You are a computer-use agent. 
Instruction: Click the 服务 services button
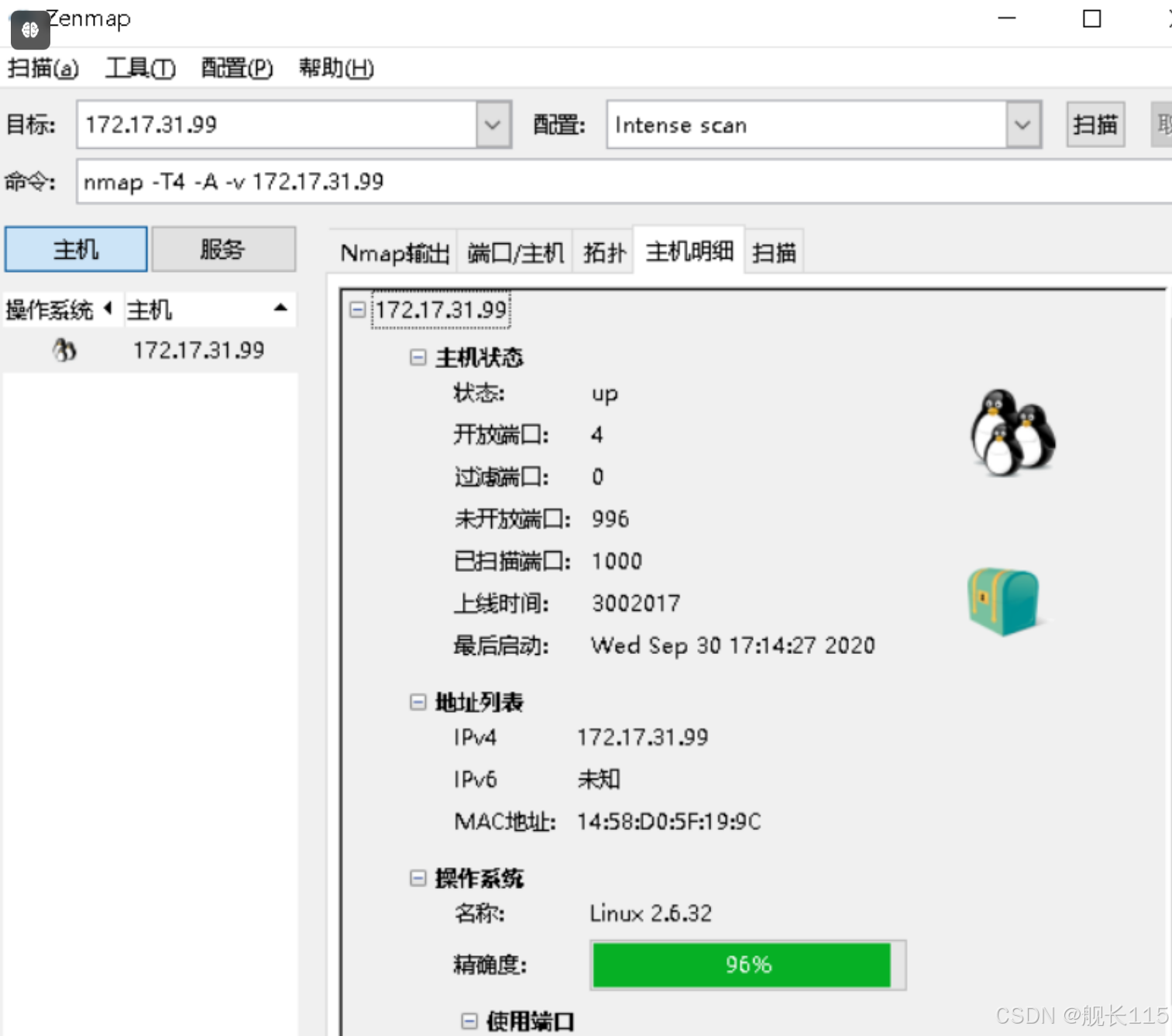click(x=223, y=249)
